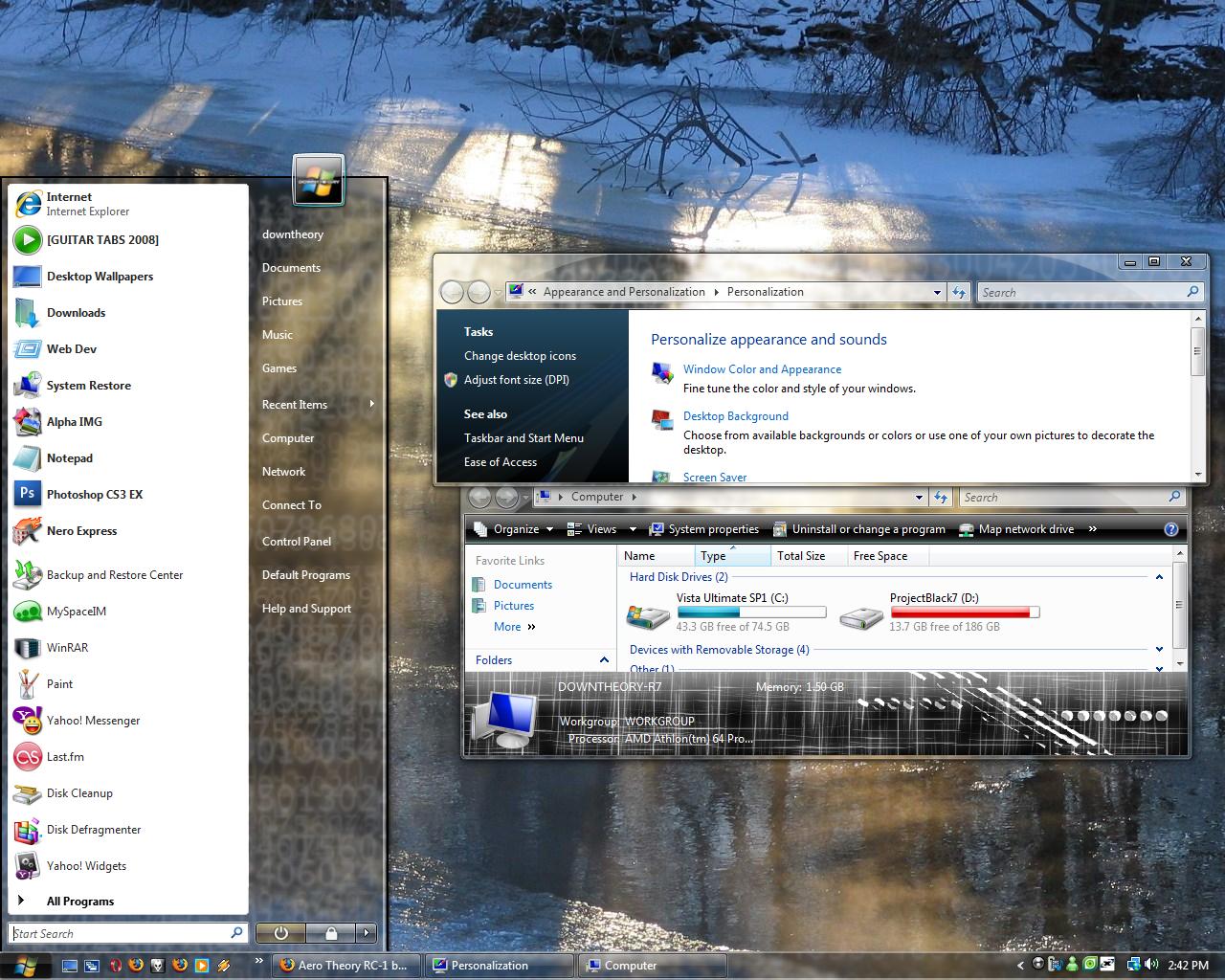Click the Type column header
The image size is (1225, 980).
732,556
